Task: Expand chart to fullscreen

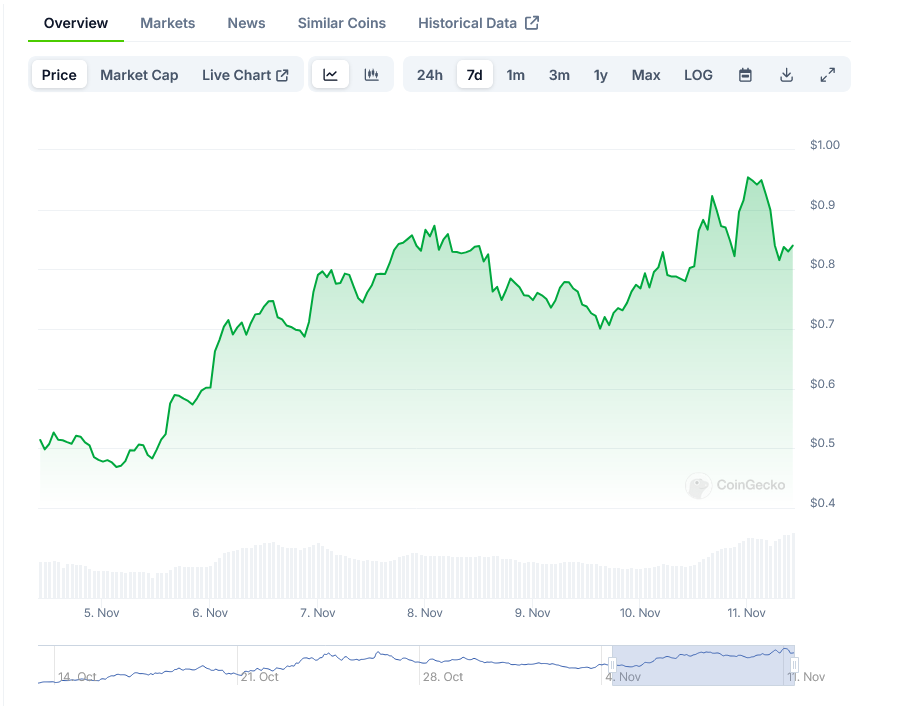Action: (827, 75)
